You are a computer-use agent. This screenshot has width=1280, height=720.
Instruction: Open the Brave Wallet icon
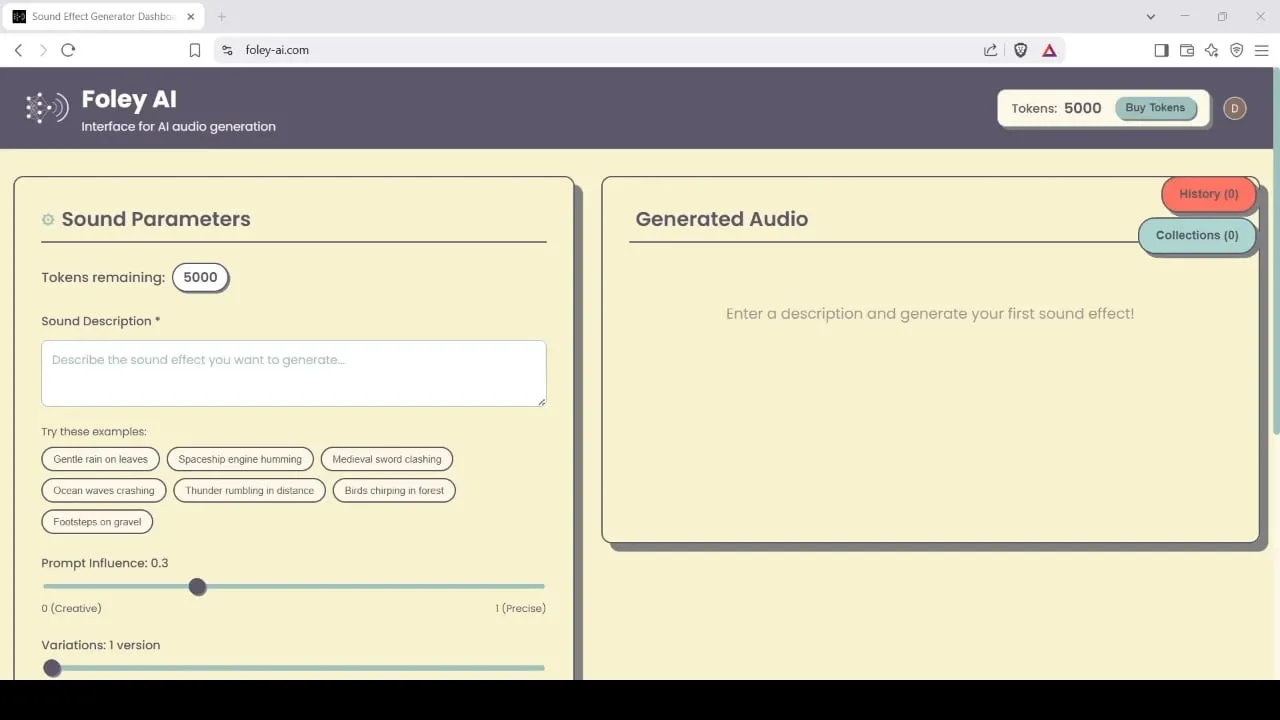click(1187, 50)
